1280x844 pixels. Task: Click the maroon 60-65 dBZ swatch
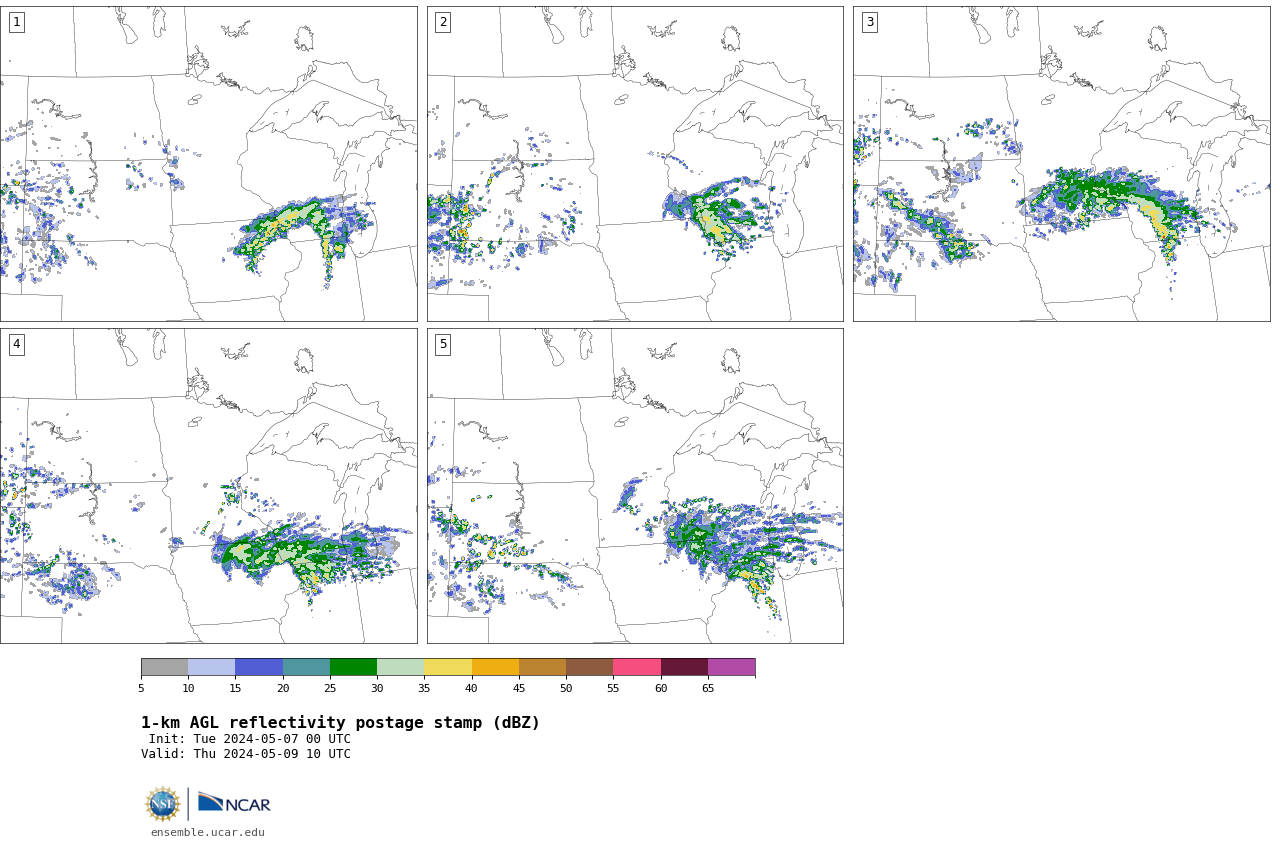tap(684, 667)
